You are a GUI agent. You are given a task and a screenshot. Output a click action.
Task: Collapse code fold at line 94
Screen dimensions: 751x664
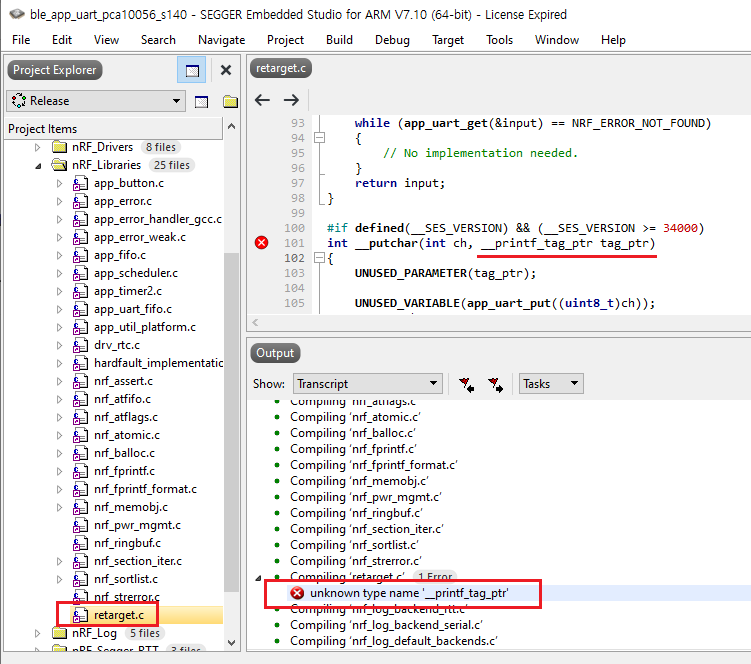click(x=319, y=138)
